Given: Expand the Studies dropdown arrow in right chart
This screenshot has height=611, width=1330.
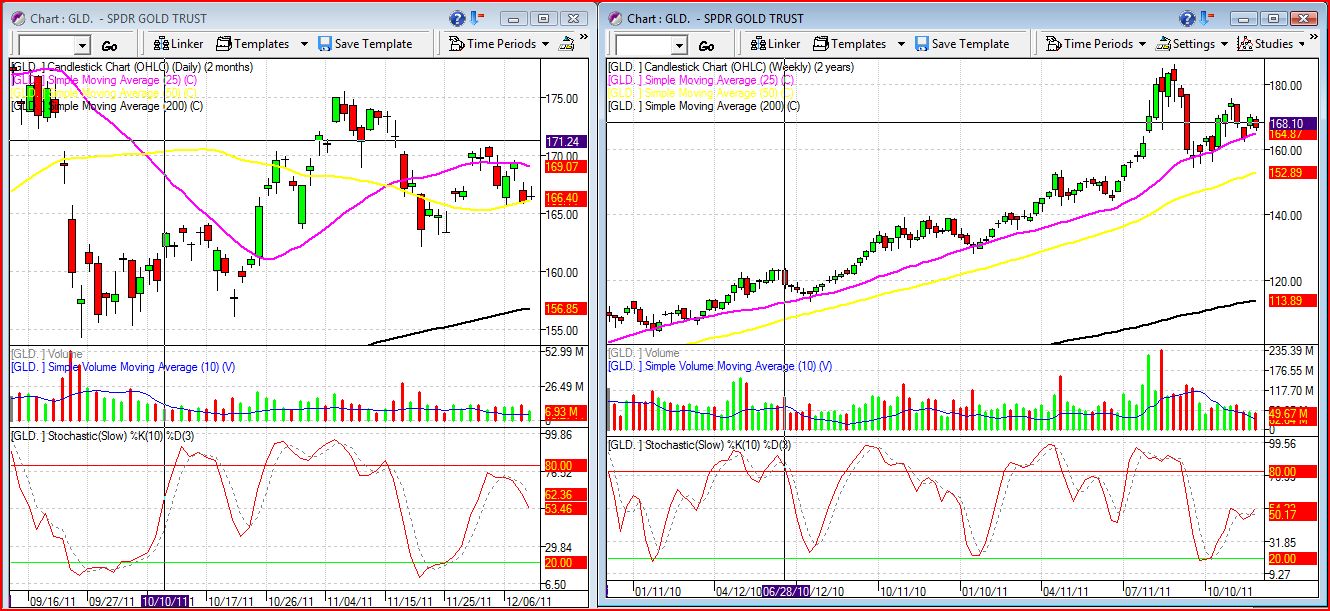Looking at the screenshot, I should (x=1302, y=44).
